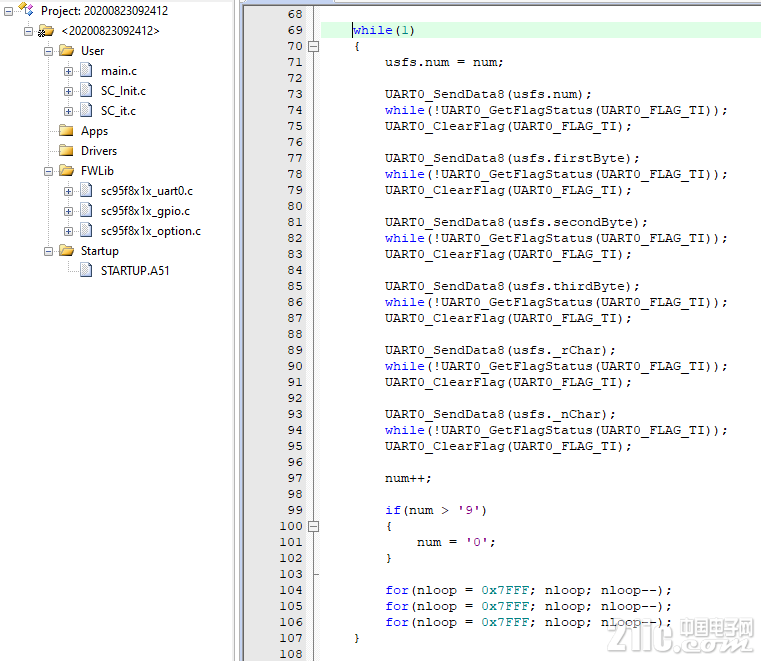Expand the sc95f8x1x_option.c file node
Viewport: 761px width, 661px height.
coord(68,231)
